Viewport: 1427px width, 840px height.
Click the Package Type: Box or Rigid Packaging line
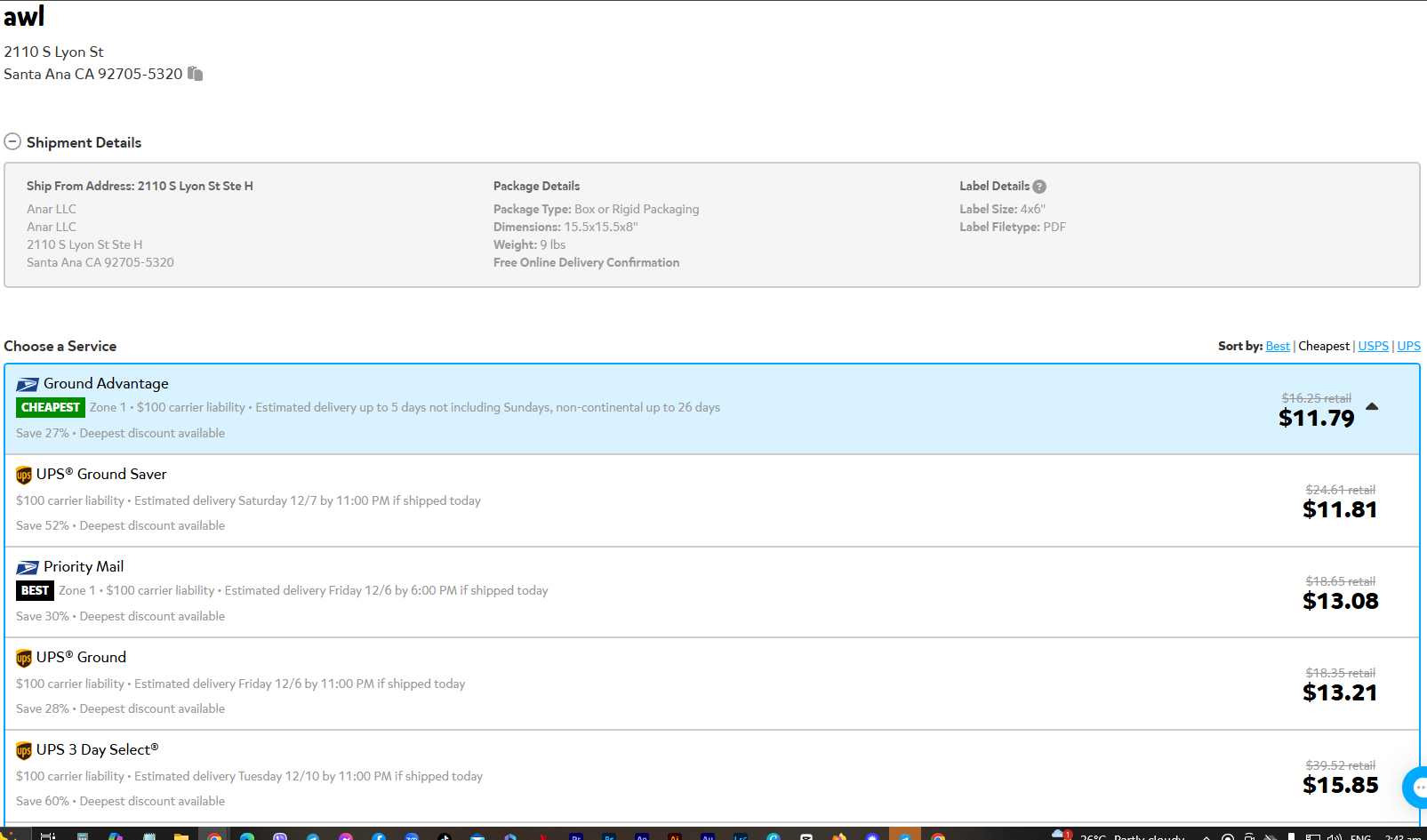[x=596, y=209]
